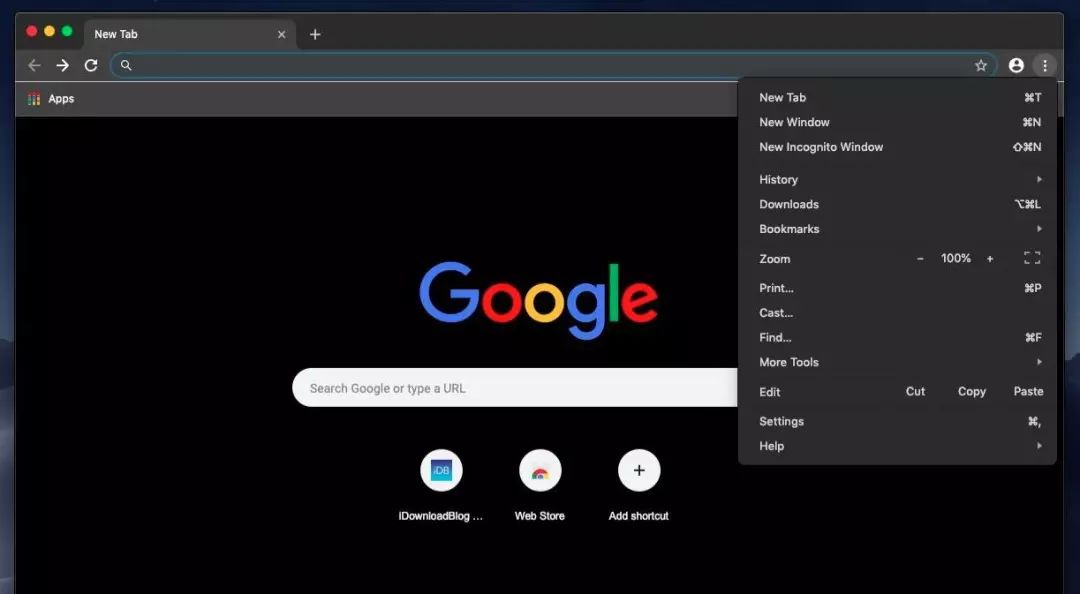Increase zoom with plus button
The width and height of the screenshot is (1080, 594).
[x=990, y=258]
